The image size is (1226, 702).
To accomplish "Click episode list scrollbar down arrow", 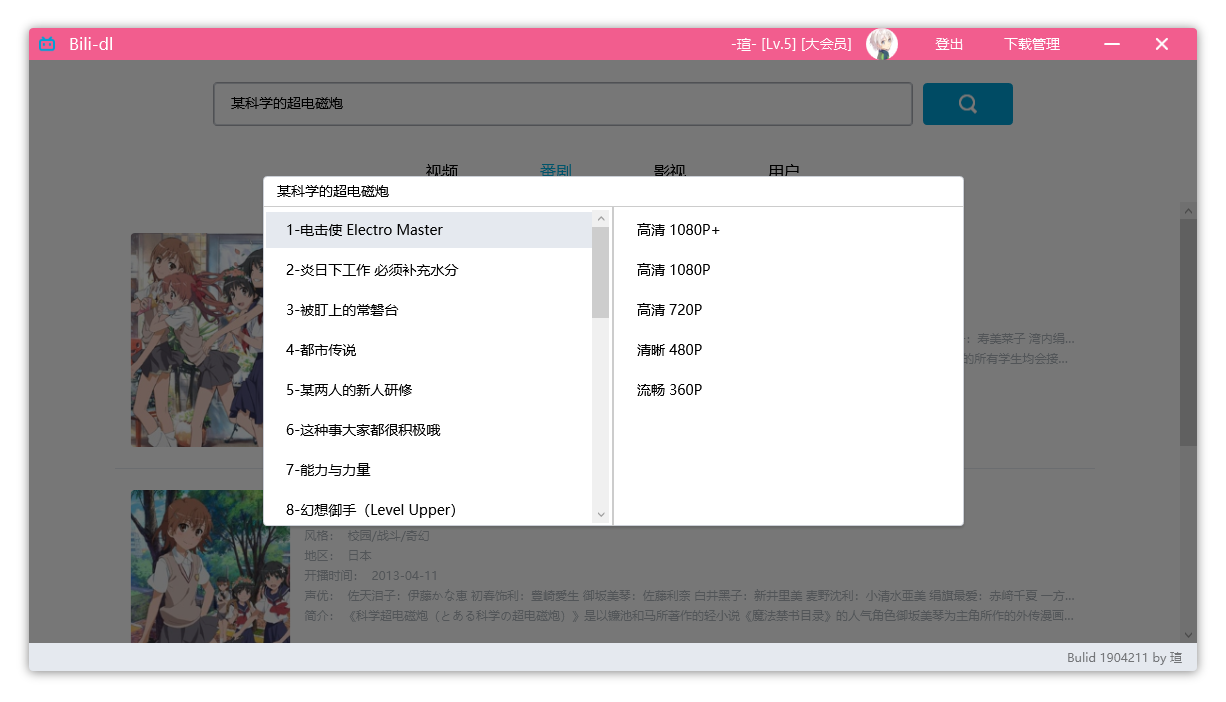I will pos(601,514).
